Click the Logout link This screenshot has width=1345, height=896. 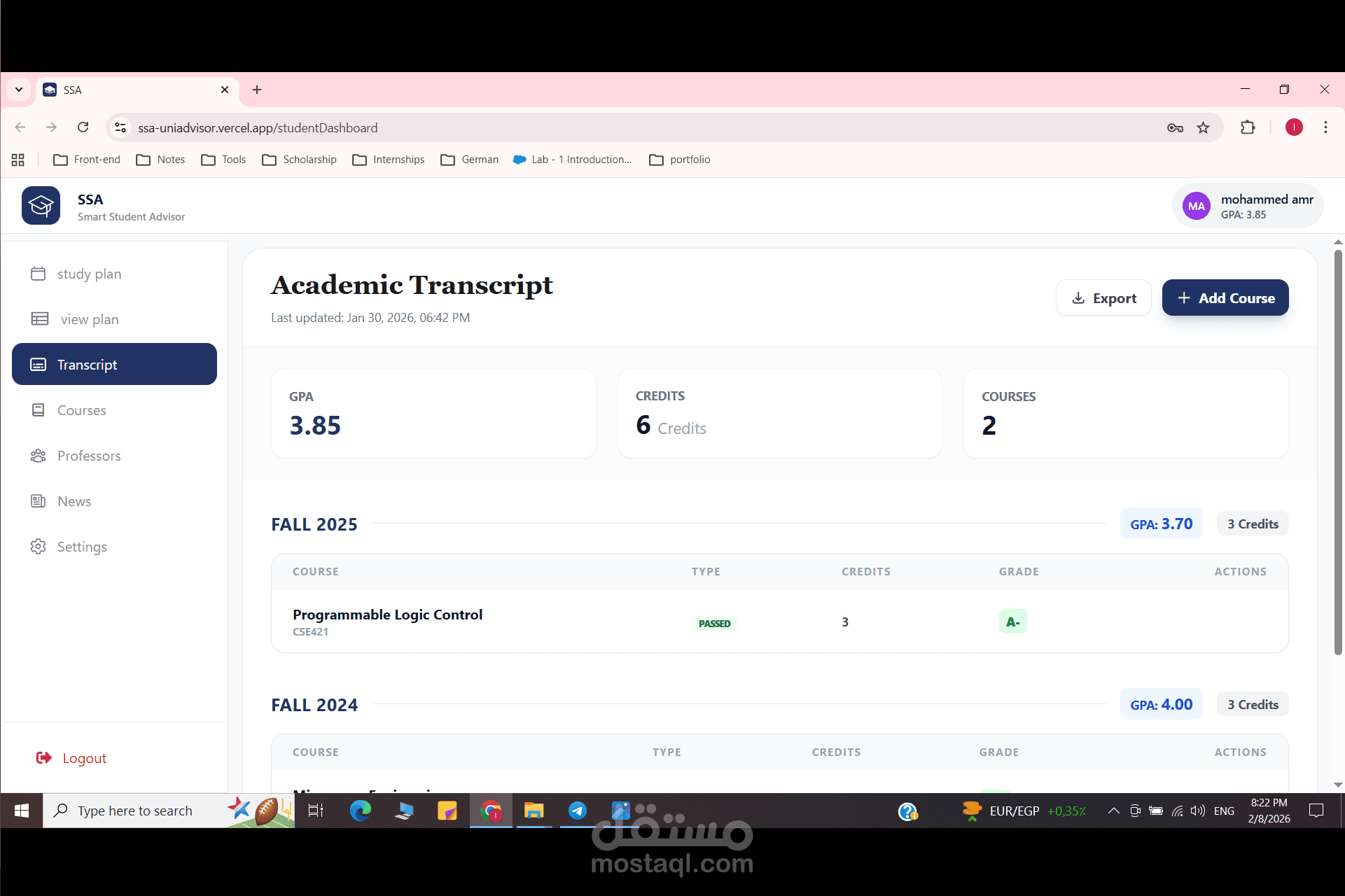coord(84,758)
